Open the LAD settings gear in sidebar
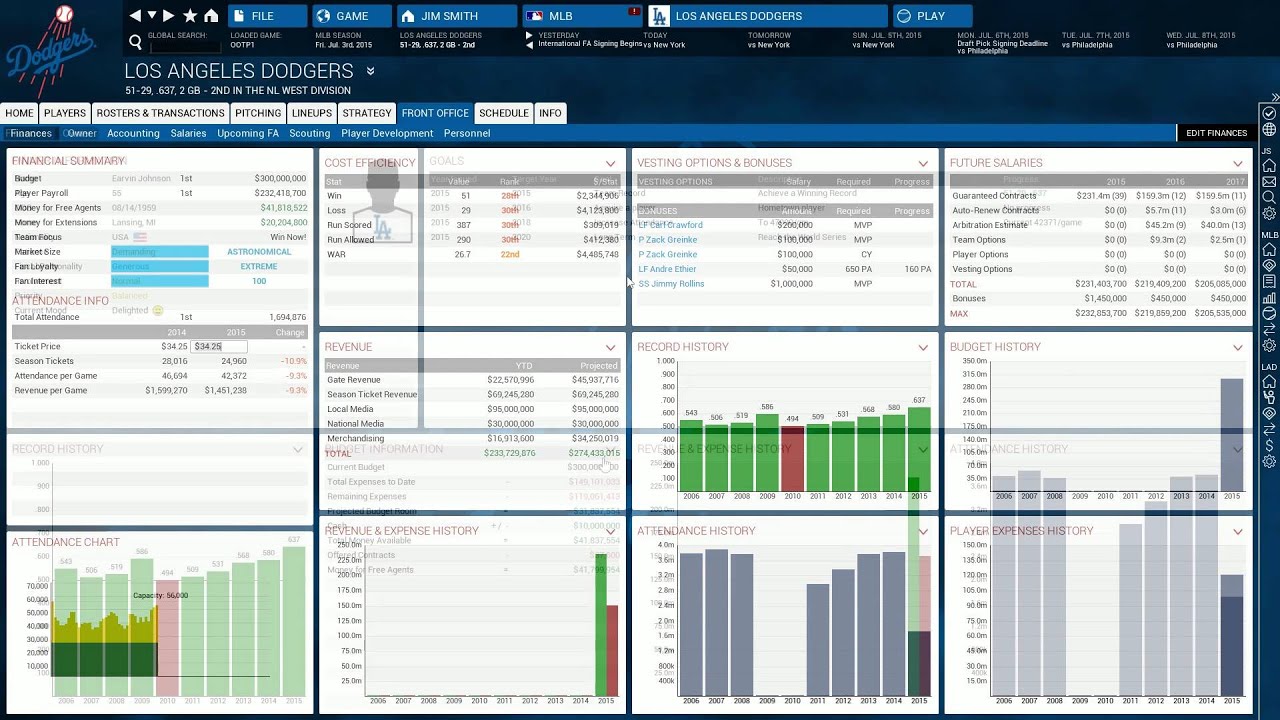Viewport: 1280px width, 720px height. tap(1269, 462)
